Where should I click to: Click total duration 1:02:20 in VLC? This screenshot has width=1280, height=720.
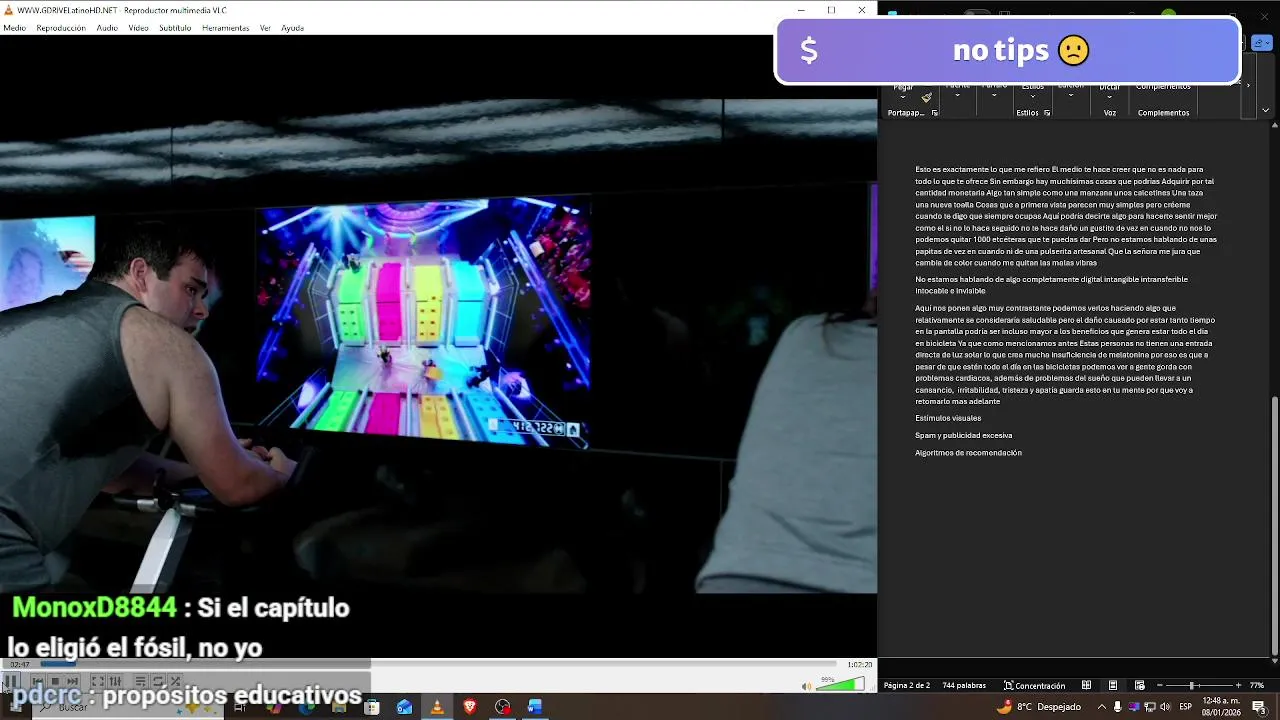pyautogui.click(x=859, y=664)
